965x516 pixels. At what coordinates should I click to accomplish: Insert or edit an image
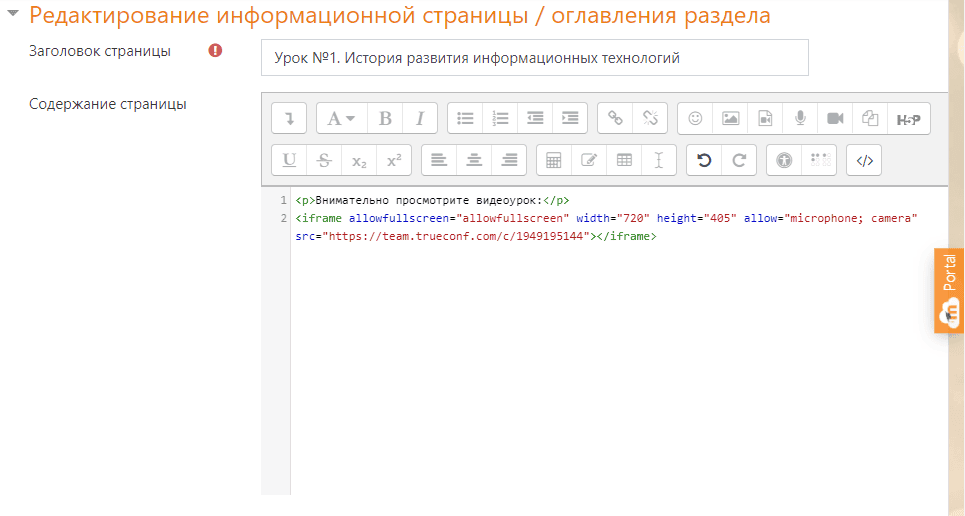point(731,118)
